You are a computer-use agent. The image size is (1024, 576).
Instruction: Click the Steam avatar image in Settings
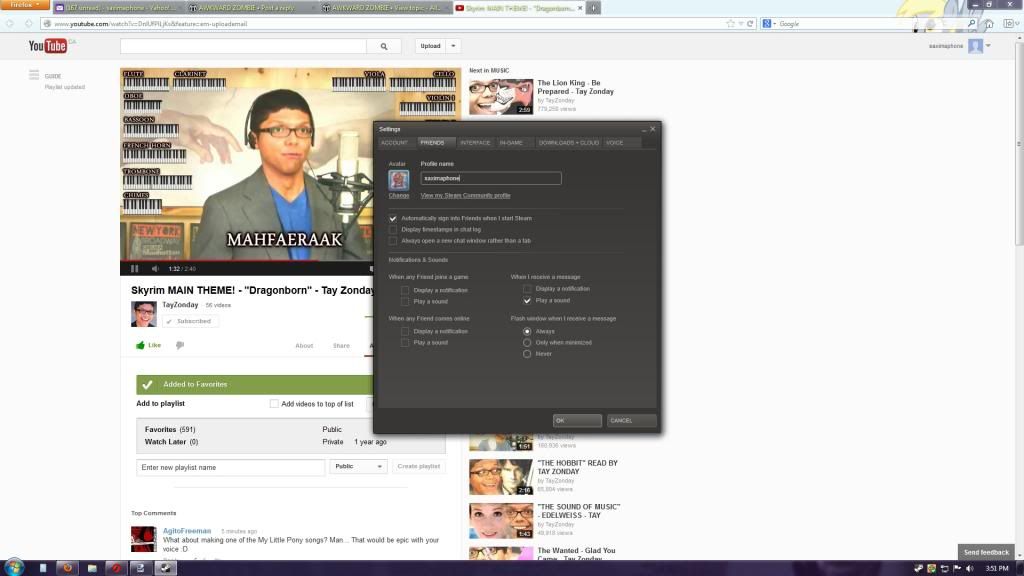[x=399, y=180]
